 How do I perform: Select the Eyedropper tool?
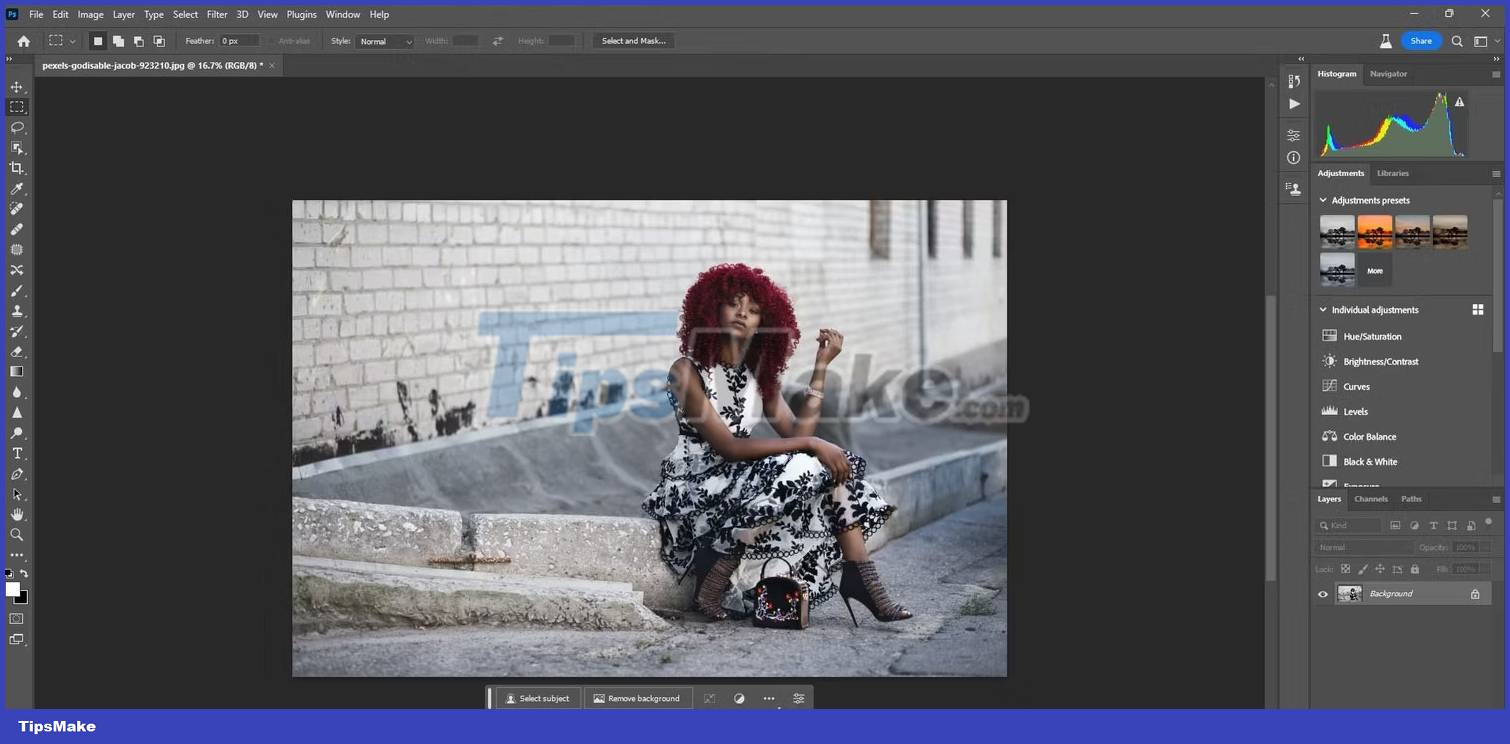(16, 188)
